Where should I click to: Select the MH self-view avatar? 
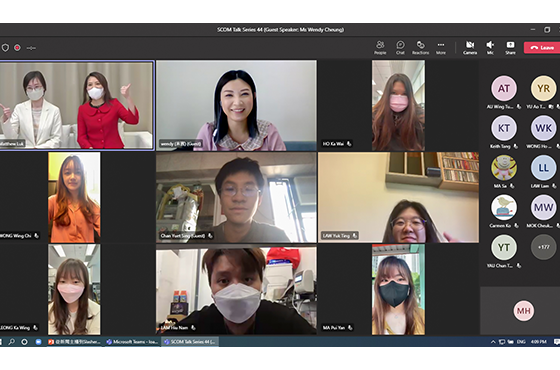tap(523, 311)
